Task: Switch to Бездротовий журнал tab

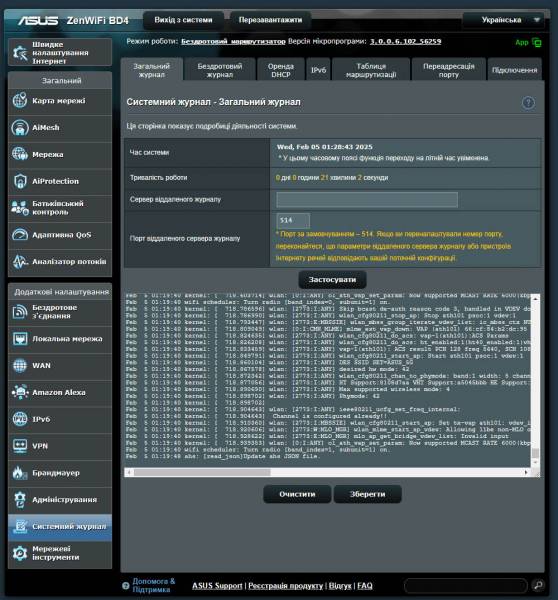Action: tap(220, 70)
